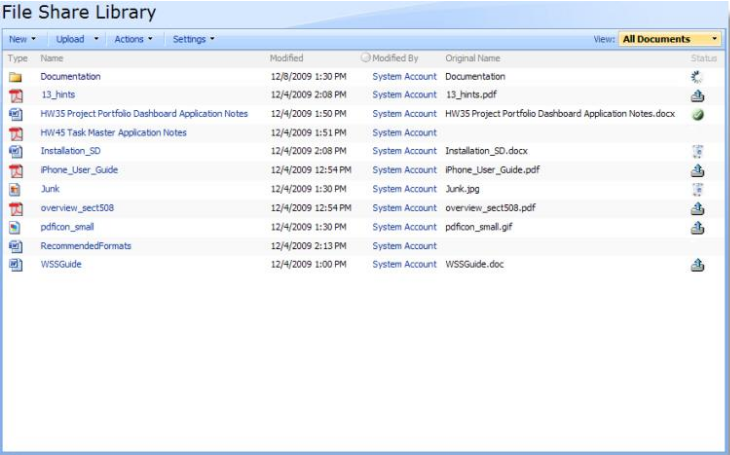Open the Settings menu

(x=193, y=39)
